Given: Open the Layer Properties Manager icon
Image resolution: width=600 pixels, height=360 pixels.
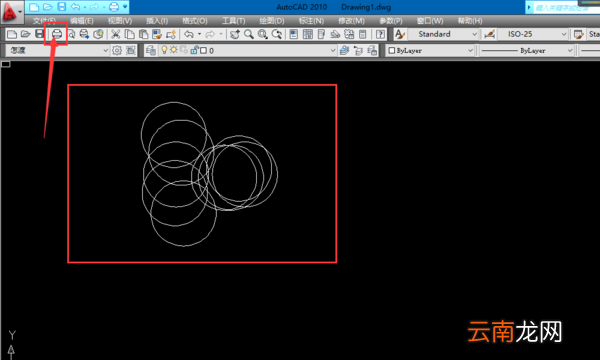Looking at the screenshot, I should click(x=151, y=50).
